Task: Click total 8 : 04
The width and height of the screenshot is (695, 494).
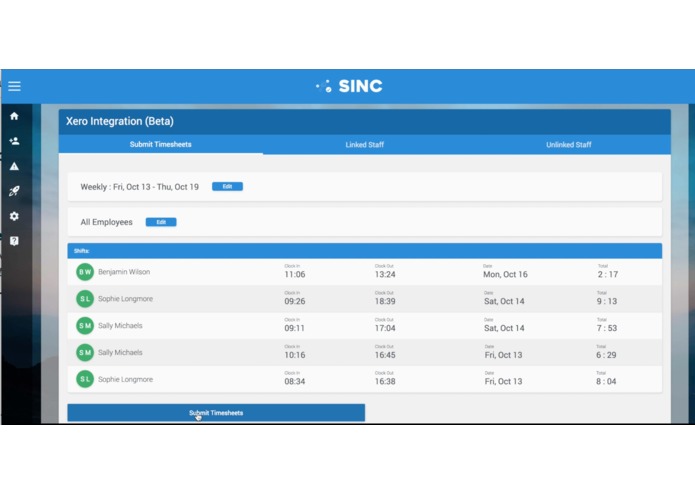Action: click(x=606, y=381)
